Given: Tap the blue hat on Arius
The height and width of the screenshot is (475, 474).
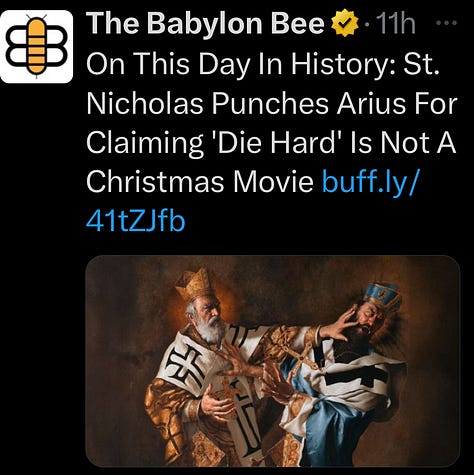Looking at the screenshot, I should pyautogui.click(x=382, y=295).
